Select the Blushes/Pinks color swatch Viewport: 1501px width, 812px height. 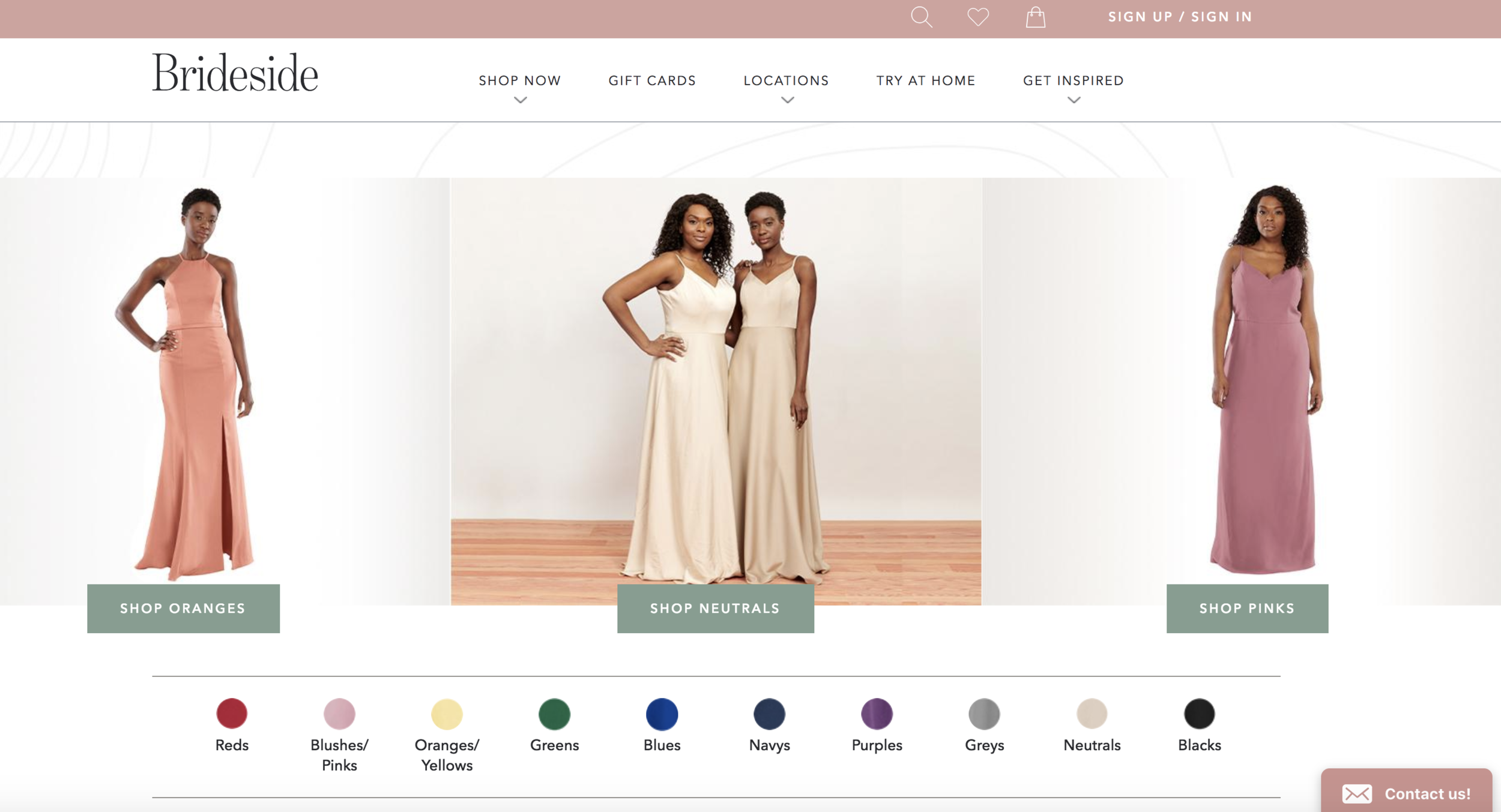pyautogui.click(x=339, y=715)
